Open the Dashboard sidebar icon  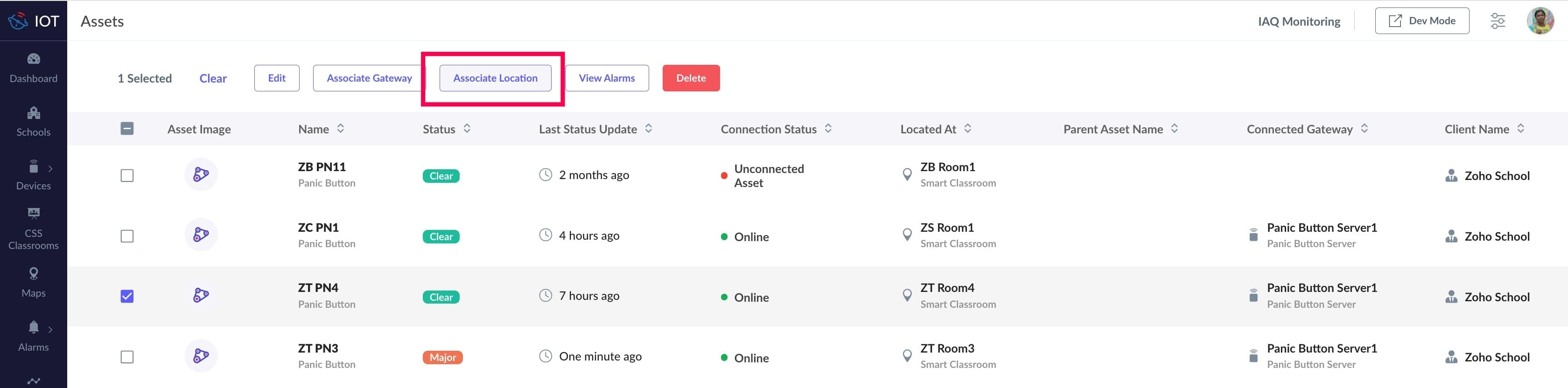(34, 59)
